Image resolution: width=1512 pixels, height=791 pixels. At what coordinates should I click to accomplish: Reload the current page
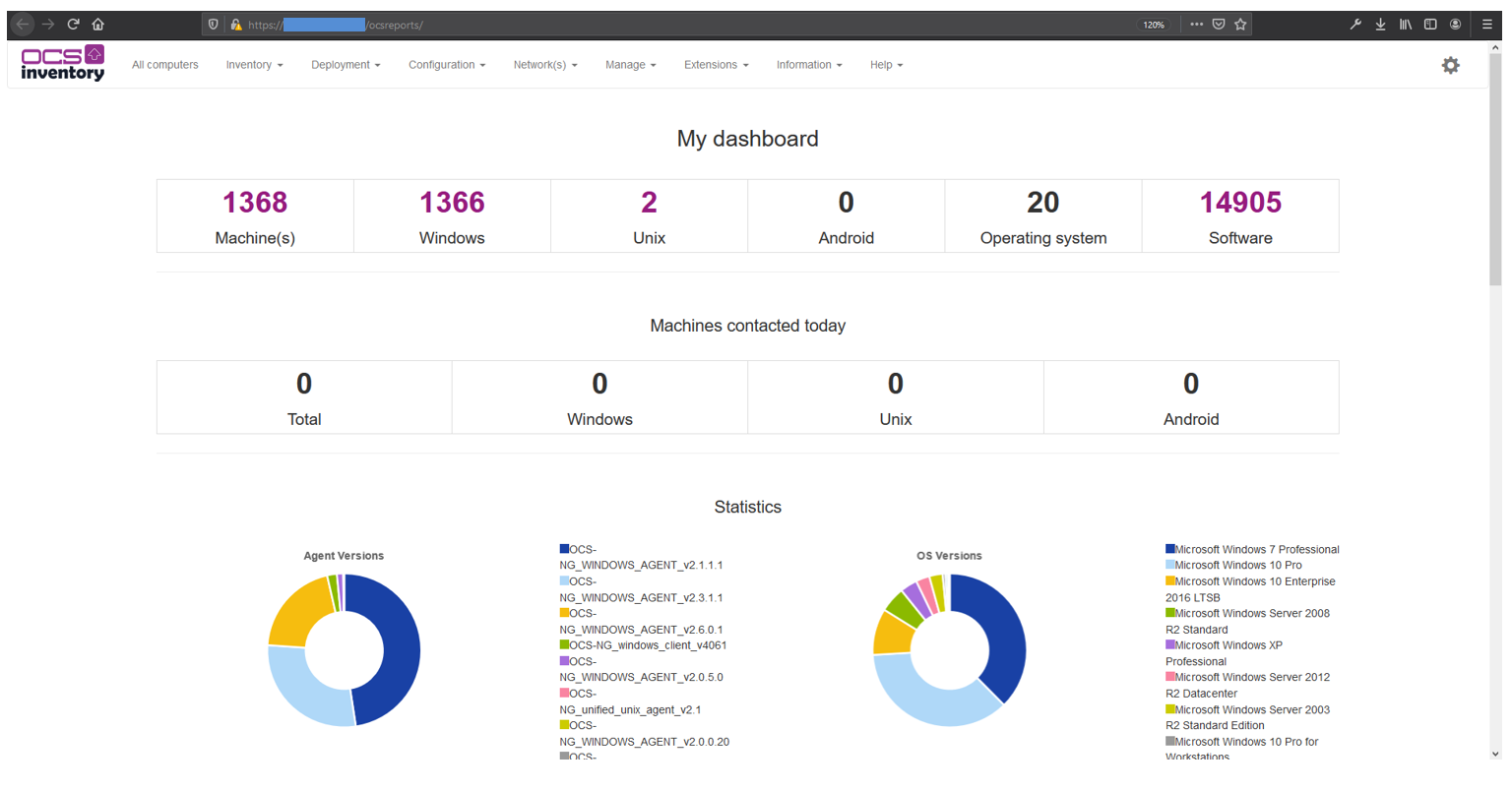coord(73,24)
